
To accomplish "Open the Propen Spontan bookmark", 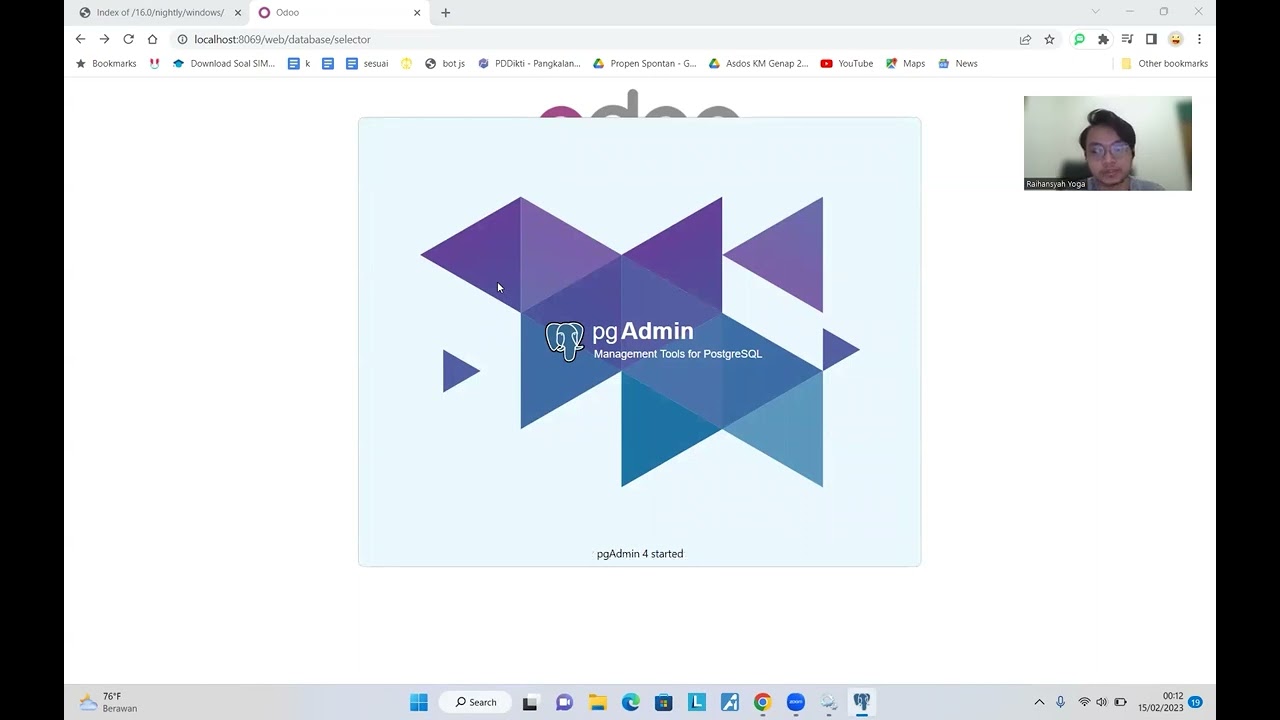I will [644, 63].
